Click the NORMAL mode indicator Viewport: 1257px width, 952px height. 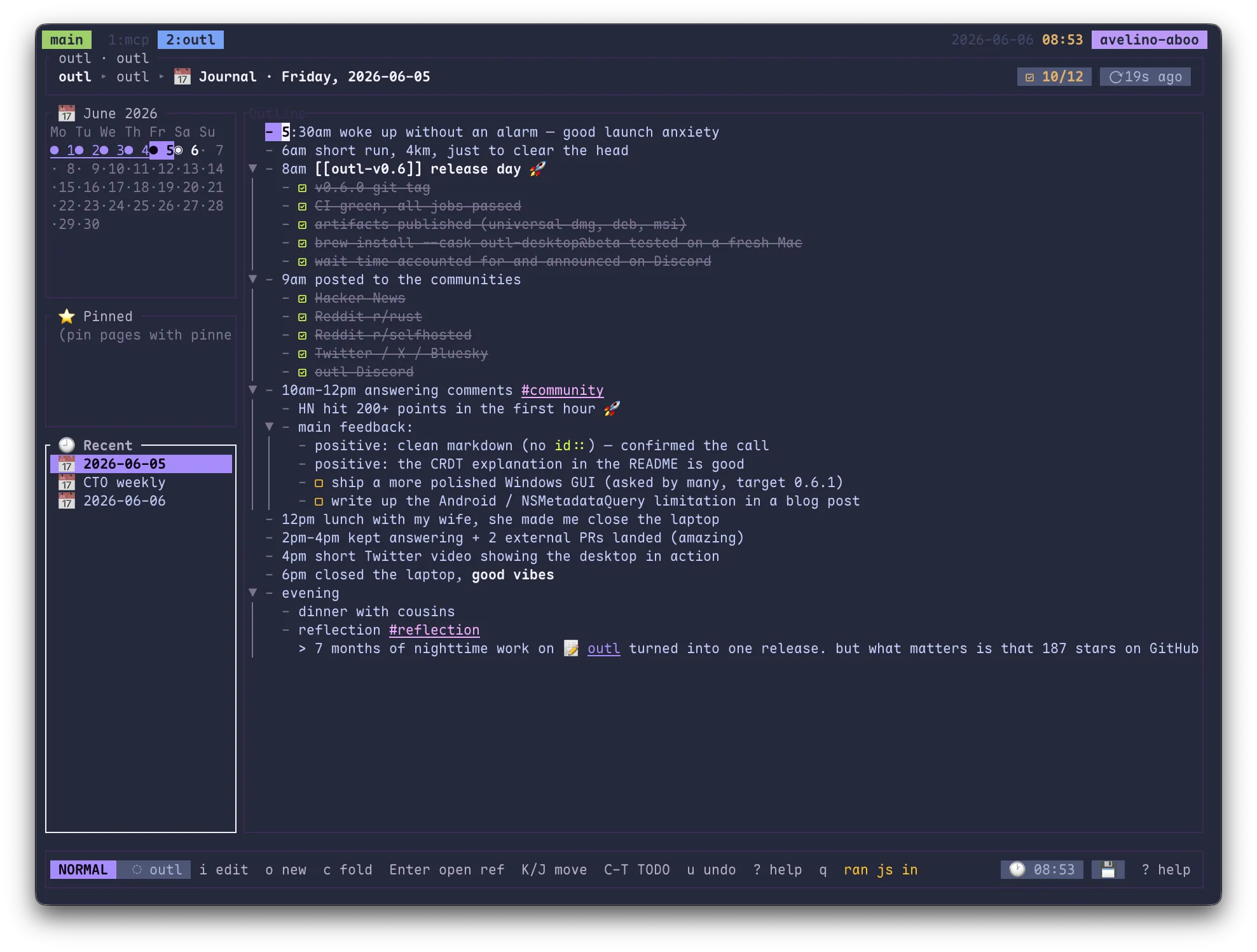click(83, 869)
